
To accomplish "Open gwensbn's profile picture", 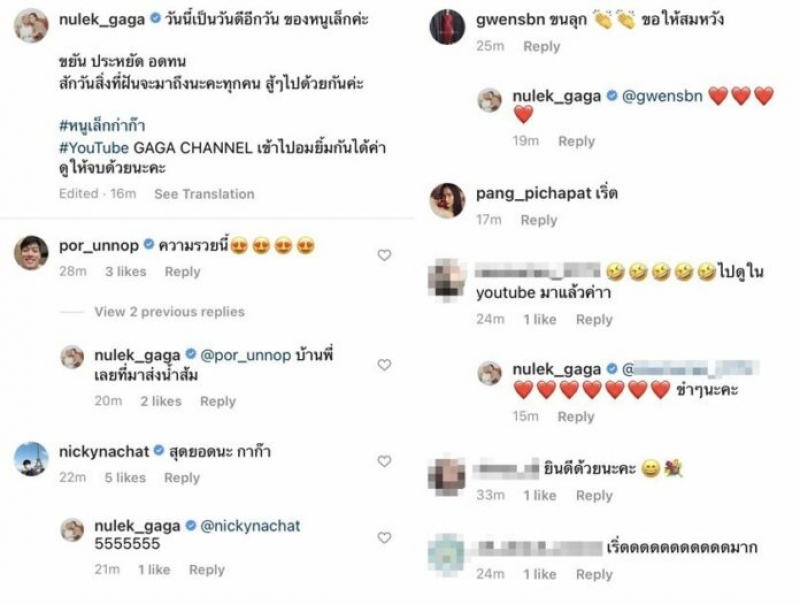I will [x=447, y=27].
